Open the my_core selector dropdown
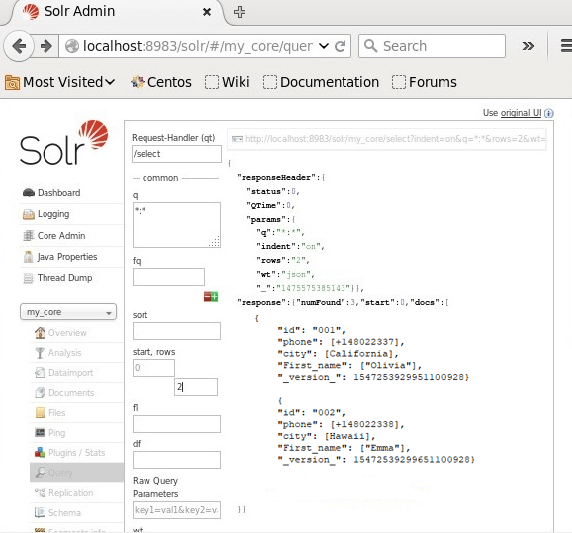 click(x=68, y=312)
